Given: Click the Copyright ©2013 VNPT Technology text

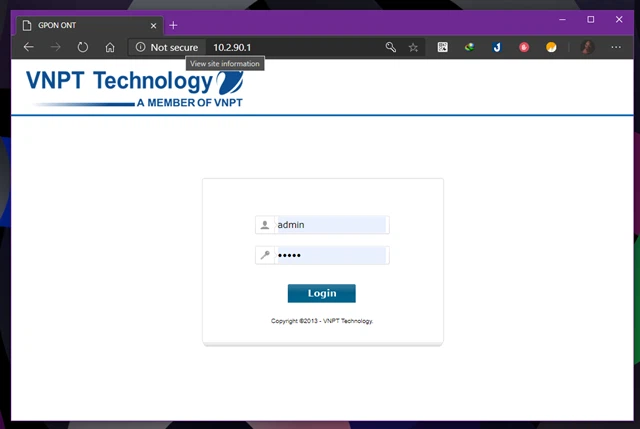Looking at the screenshot, I should 322,321.
